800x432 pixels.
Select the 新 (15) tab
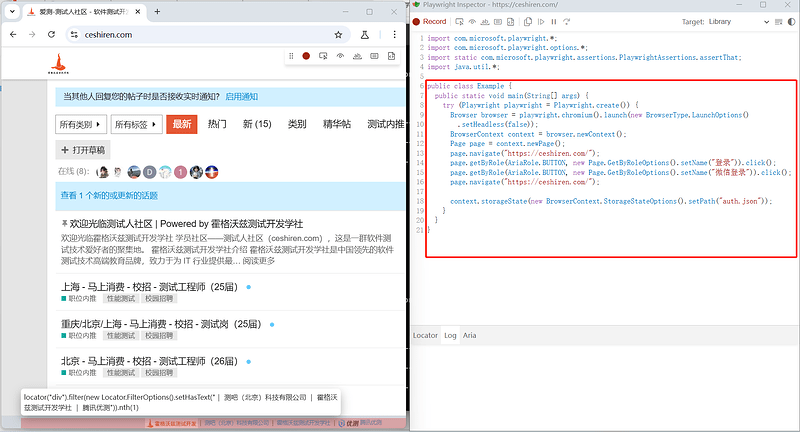tap(257, 124)
